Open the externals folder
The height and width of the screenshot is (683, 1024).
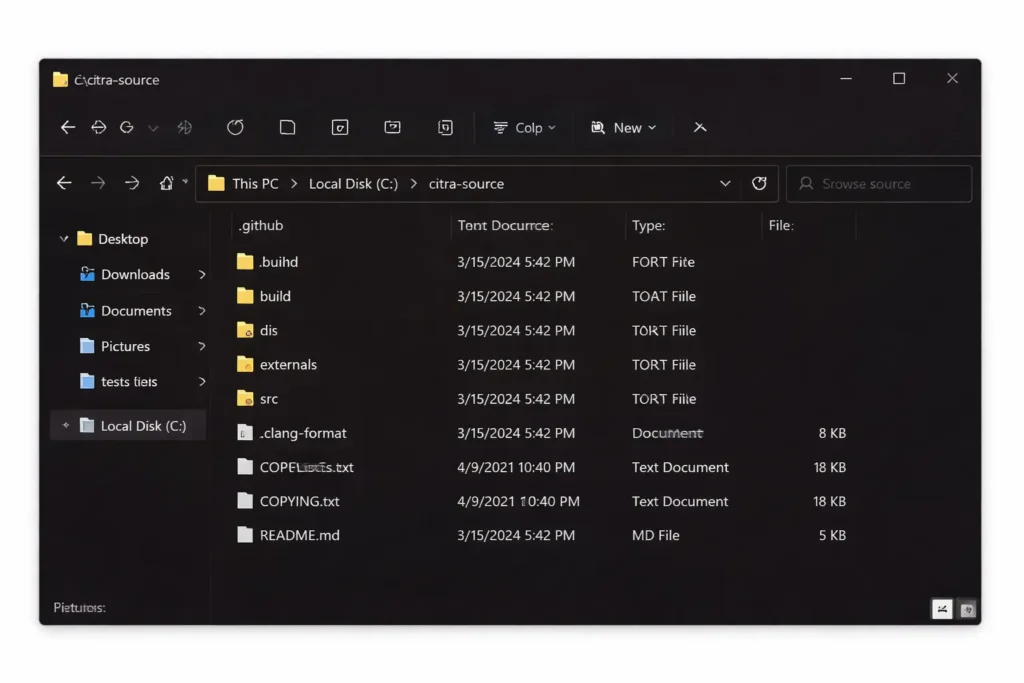287,365
